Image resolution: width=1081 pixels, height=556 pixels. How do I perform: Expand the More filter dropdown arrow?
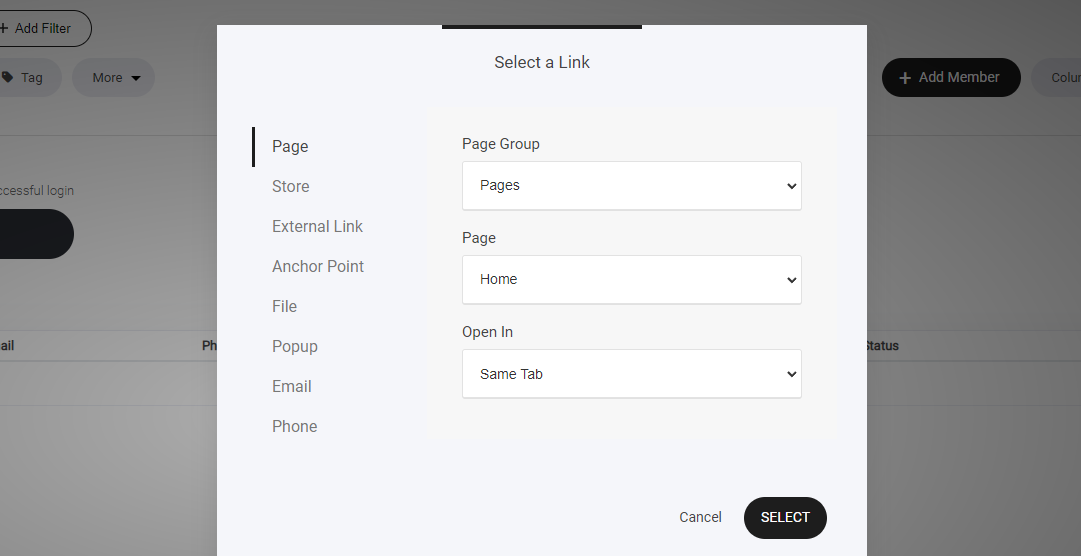point(136,78)
